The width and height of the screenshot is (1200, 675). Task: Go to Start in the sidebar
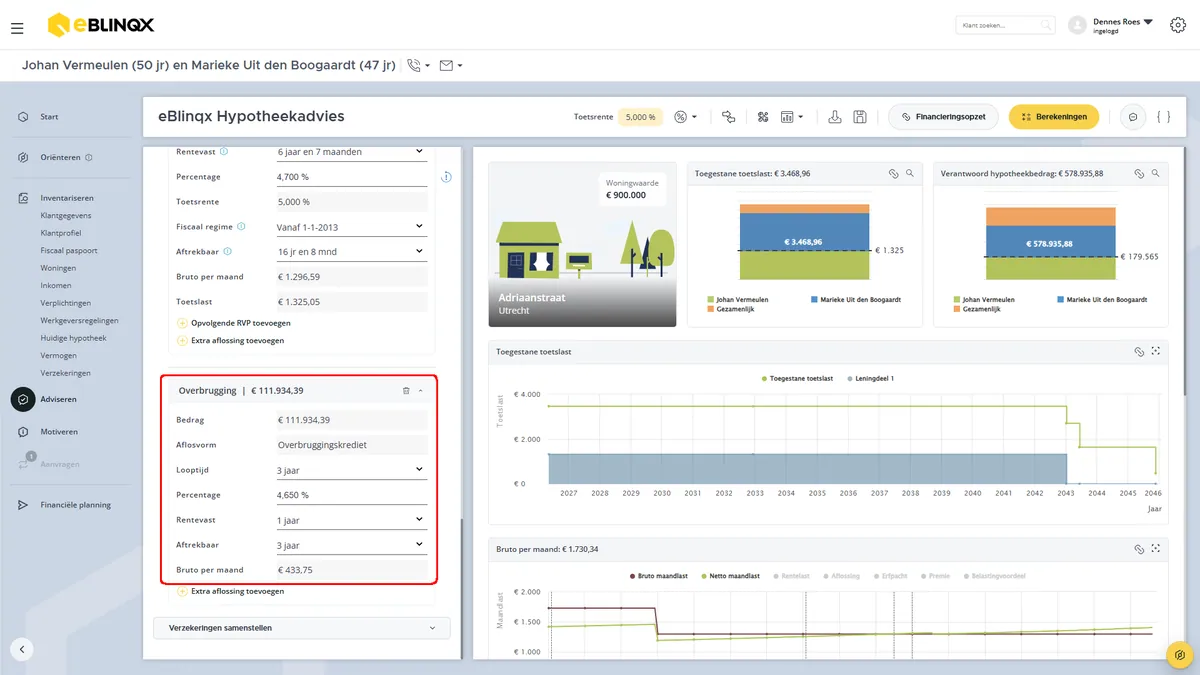click(49, 117)
